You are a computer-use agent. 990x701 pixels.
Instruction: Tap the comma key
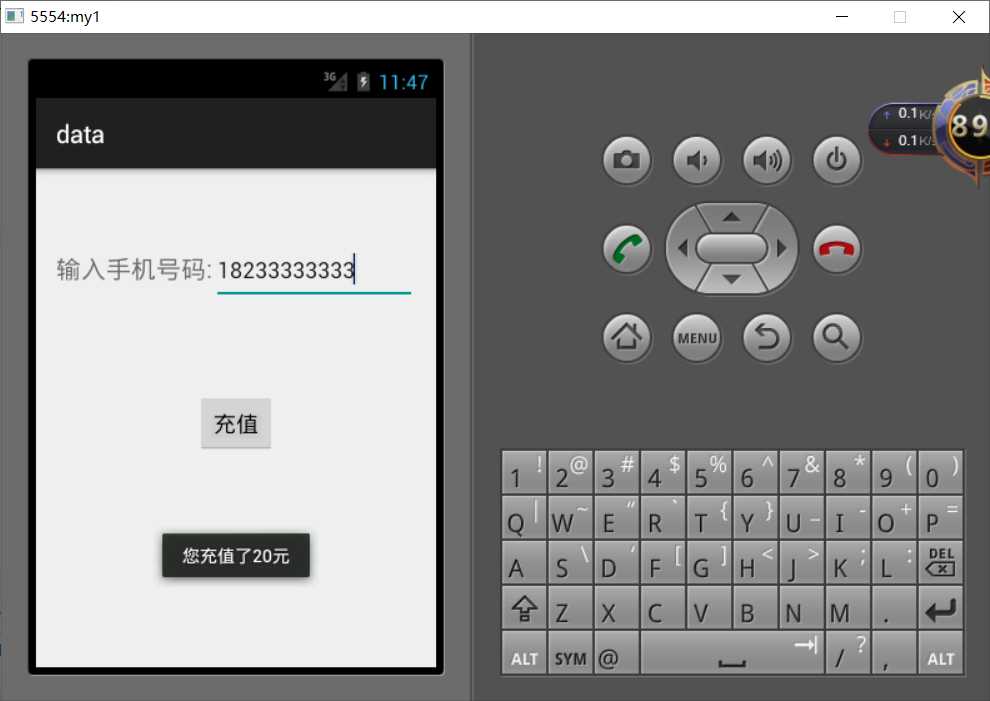894,653
